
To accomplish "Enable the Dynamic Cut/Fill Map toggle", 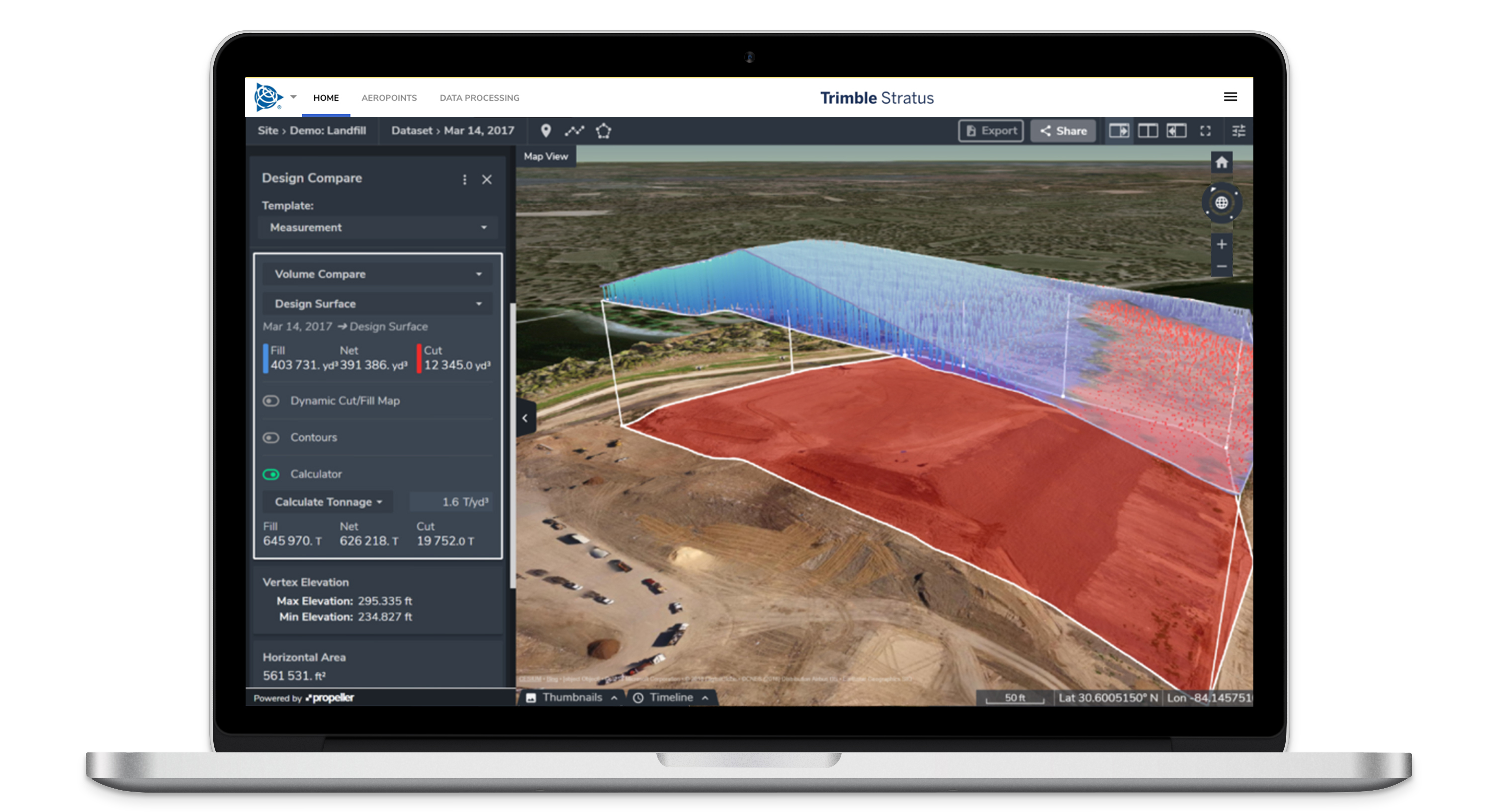I will pos(271,401).
